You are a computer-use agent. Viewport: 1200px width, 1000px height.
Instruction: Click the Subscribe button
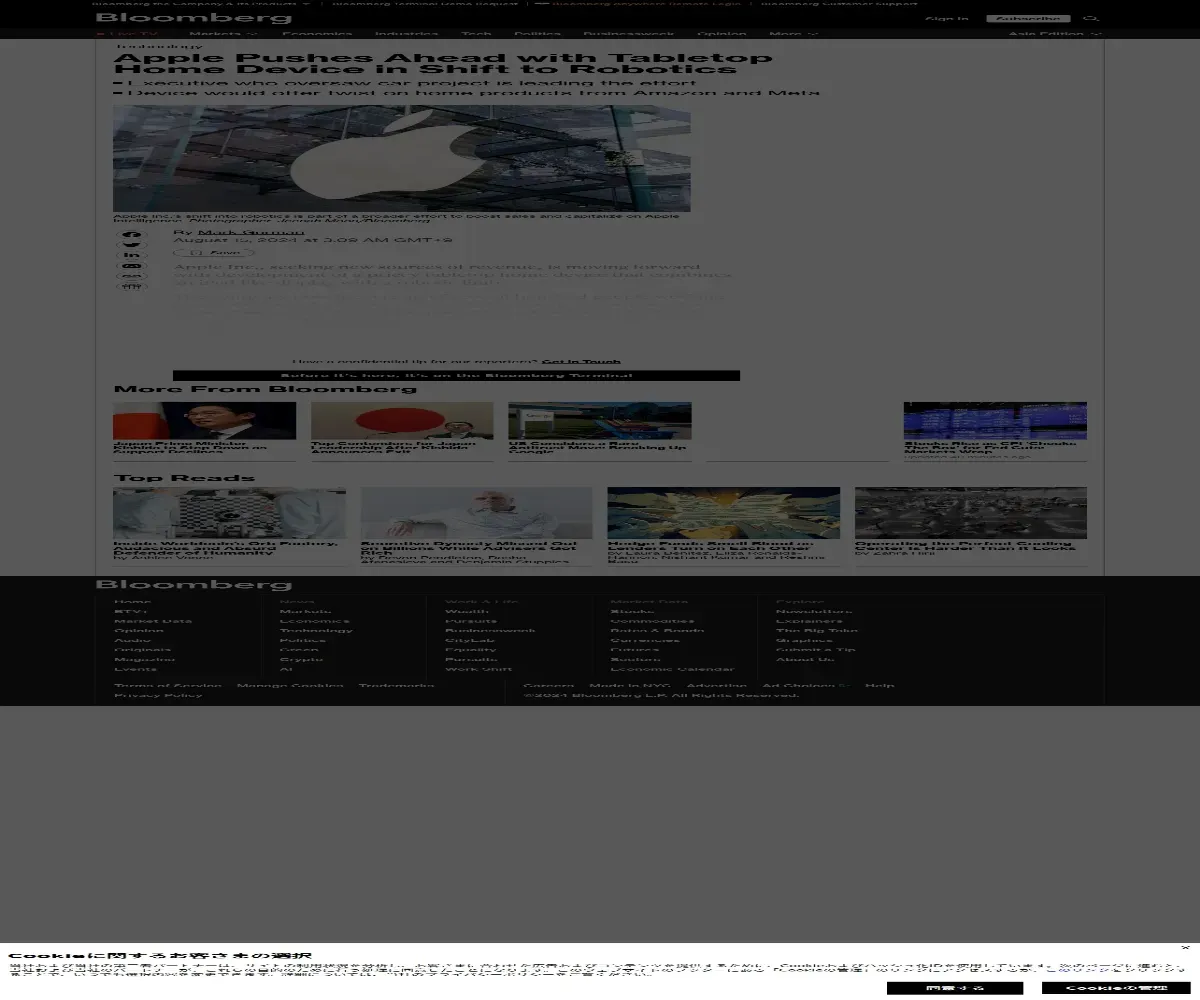click(1028, 18)
